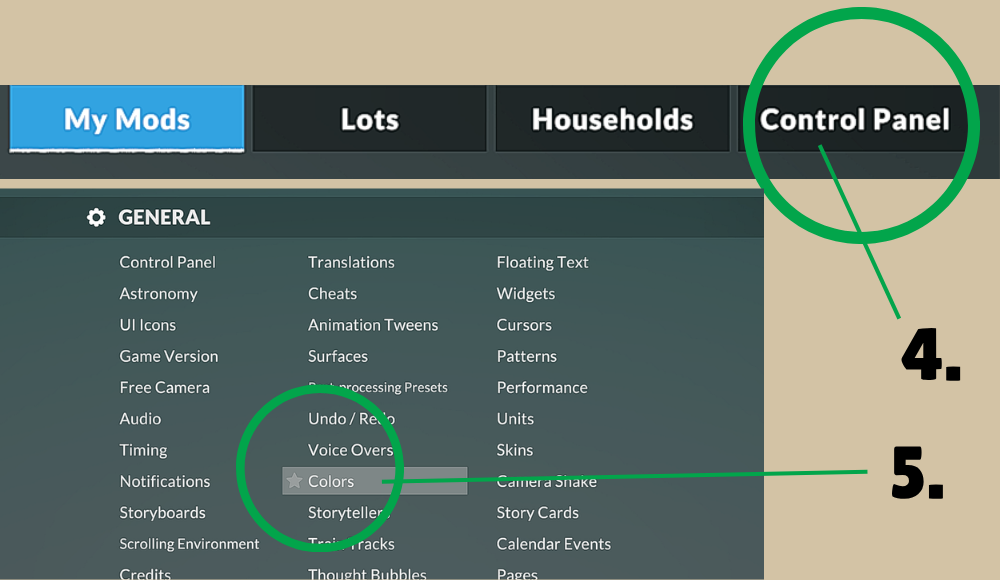This screenshot has width=1000, height=580.
Task: Open the Storyboards section
Action: pyautogui.click(x=163, y=512)
